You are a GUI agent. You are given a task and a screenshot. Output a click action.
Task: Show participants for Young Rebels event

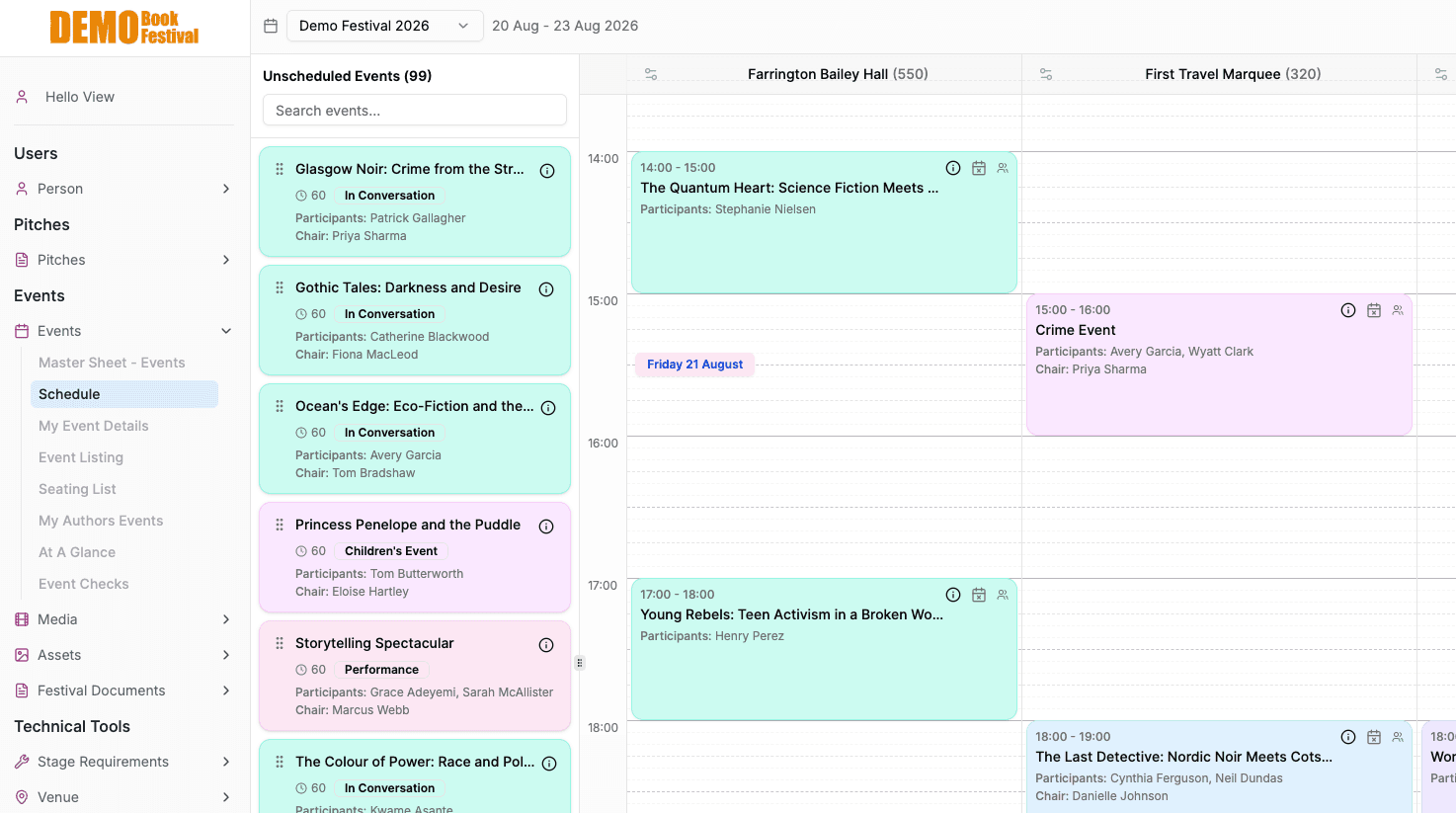[1003, 595]
